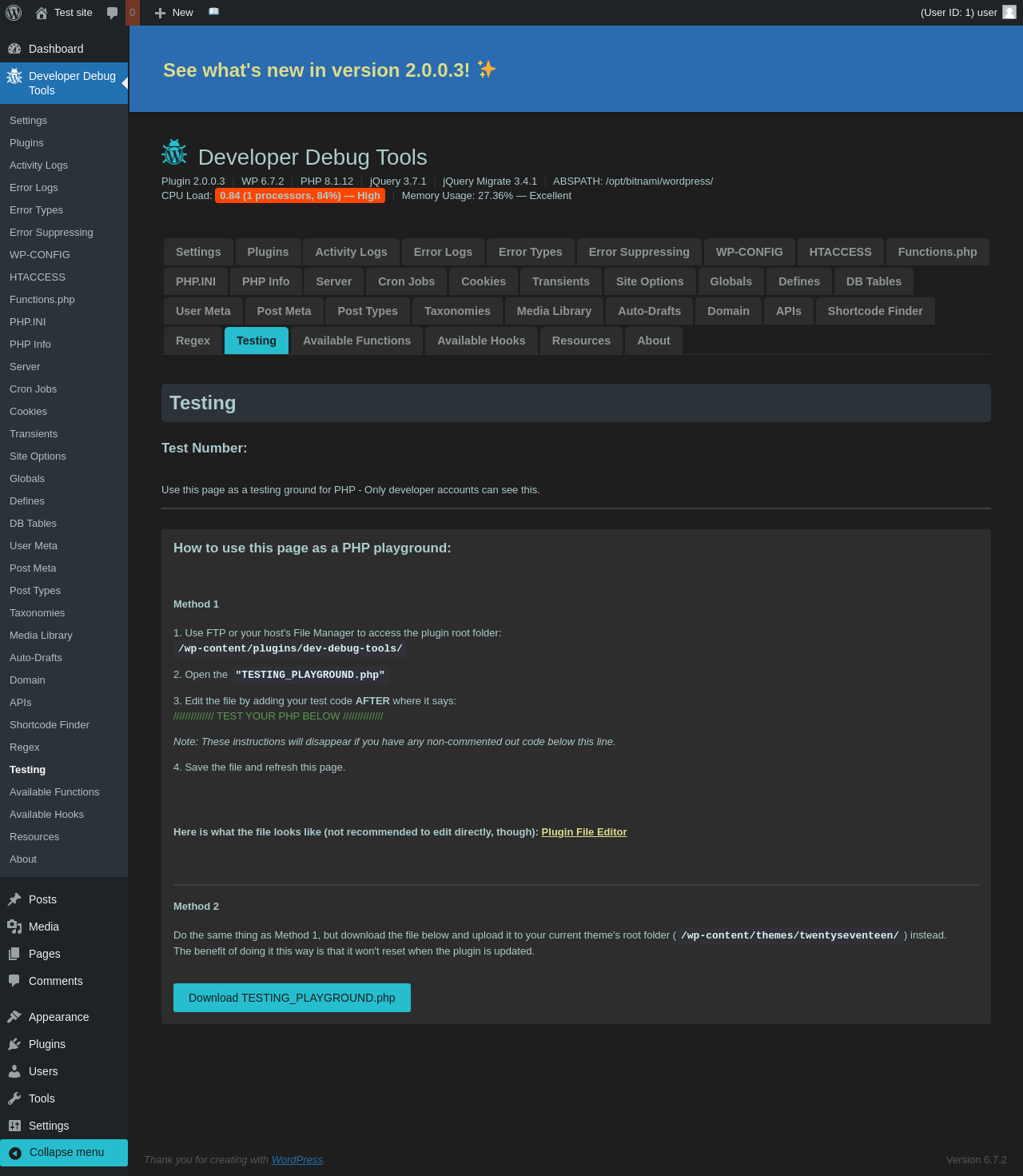Open the comments bubble icon in admin bar

(112, 13)
